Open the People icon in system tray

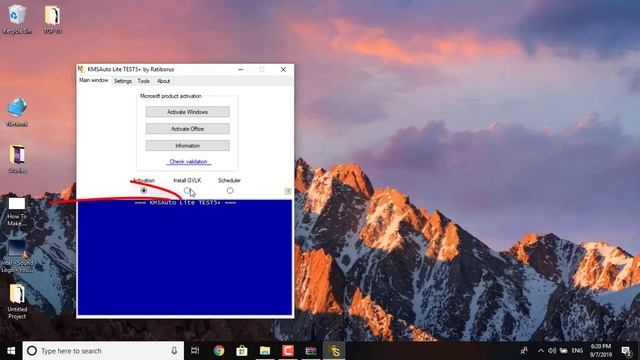point(524,351)
